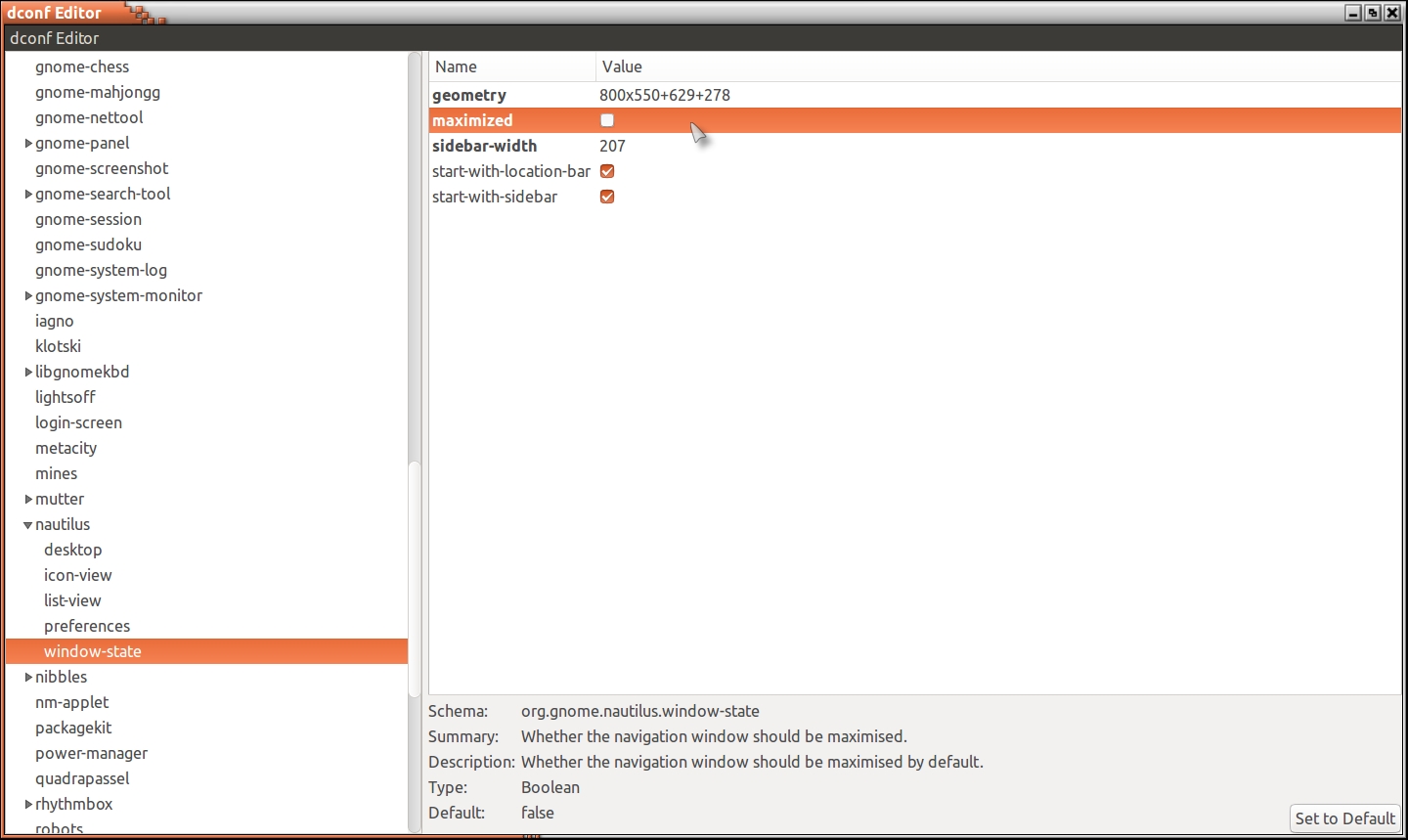Uncheck start-with-location-bar checkbox
The image size is (1408, 840).
point(607,171)
